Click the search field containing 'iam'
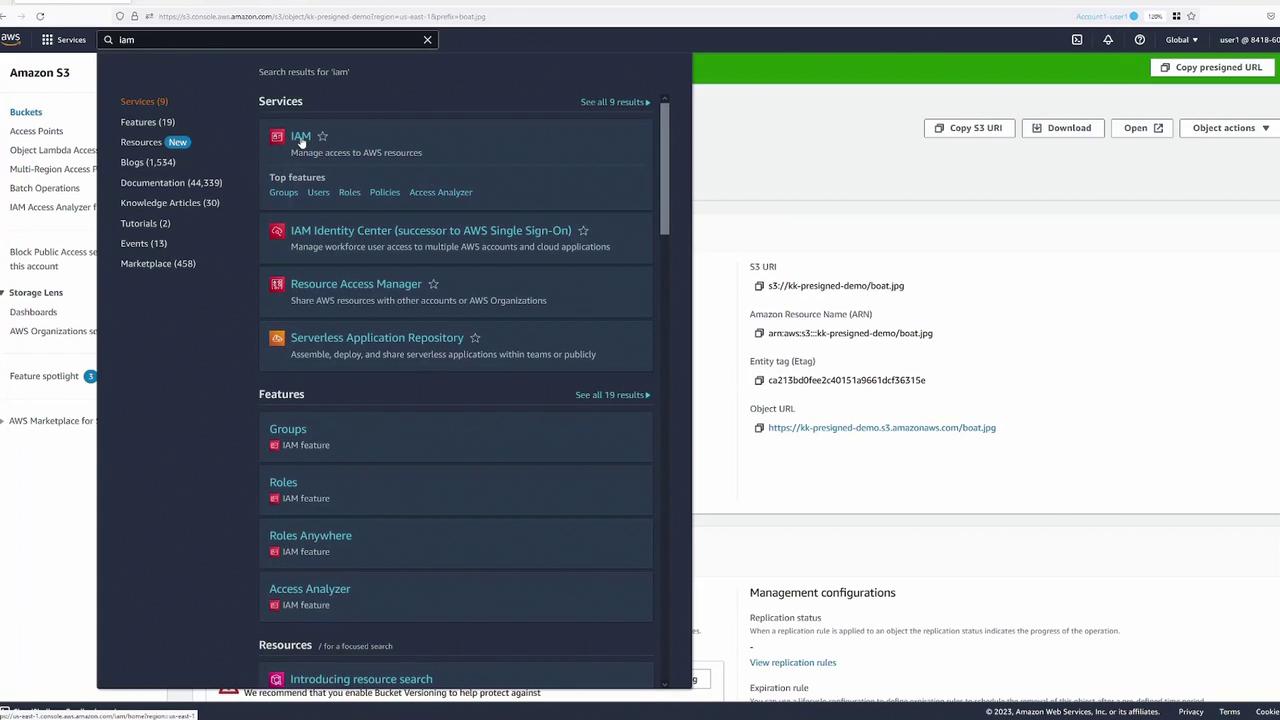1280x720 pixels. (267, 40)
